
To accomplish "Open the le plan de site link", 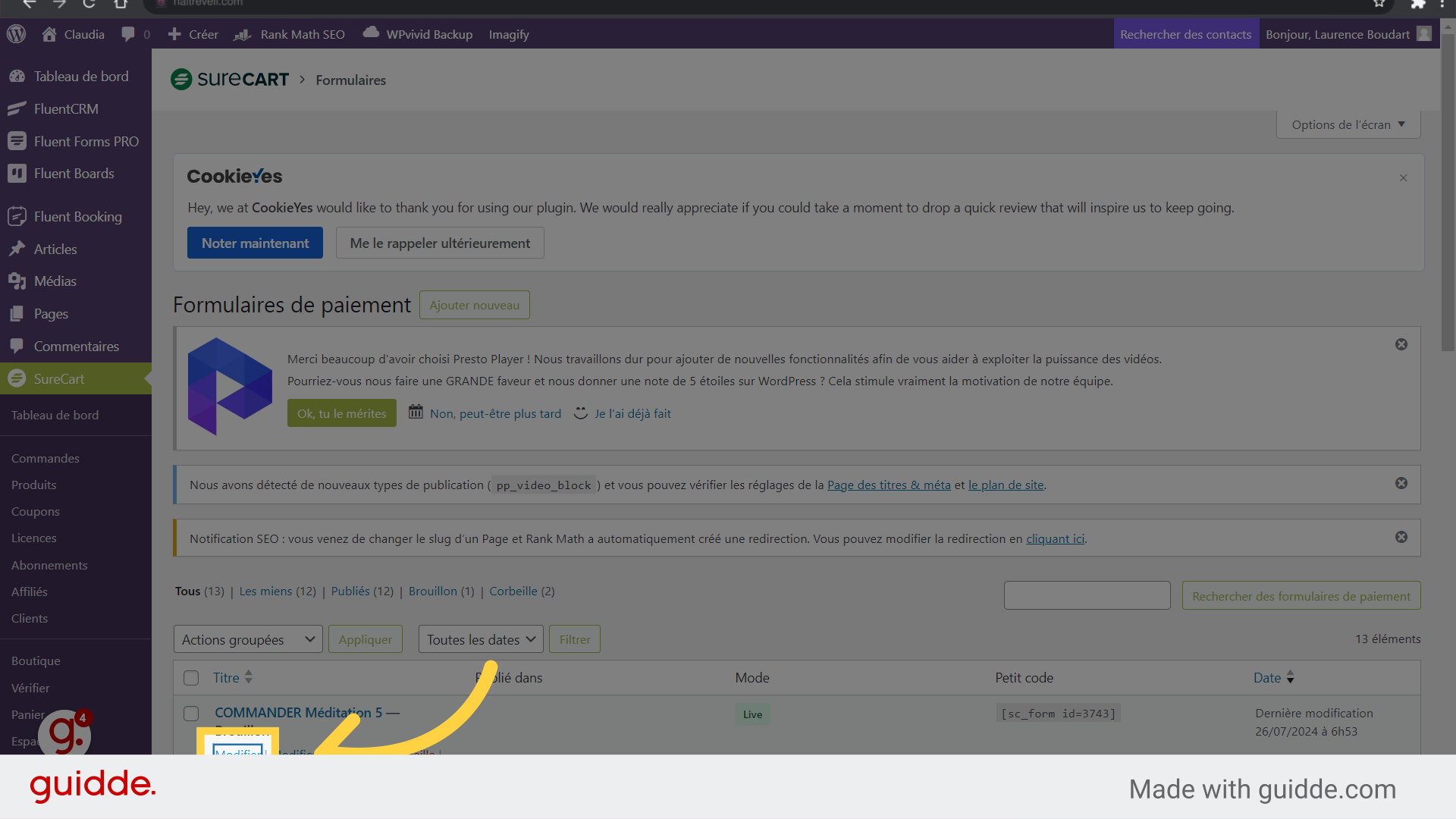I will (x=1006, y=485).
